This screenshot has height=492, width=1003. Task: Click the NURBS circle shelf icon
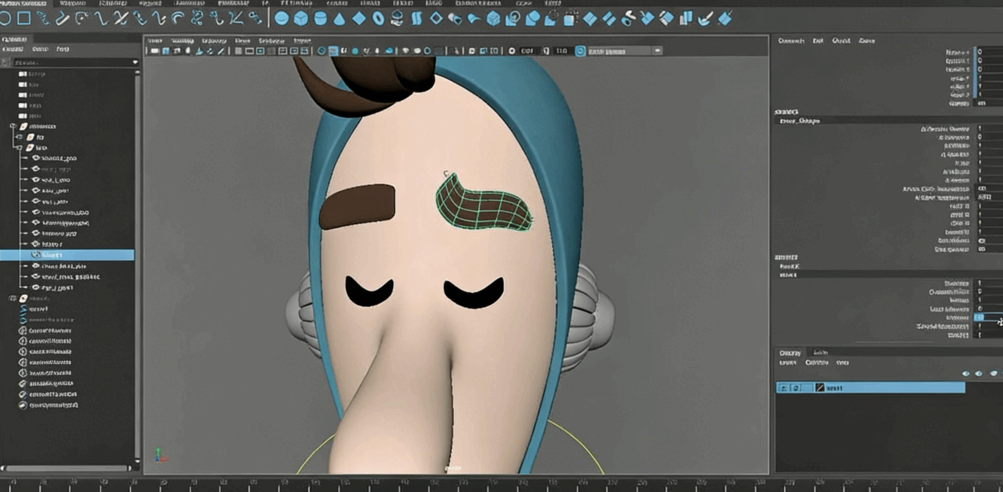tap(8, 18)
